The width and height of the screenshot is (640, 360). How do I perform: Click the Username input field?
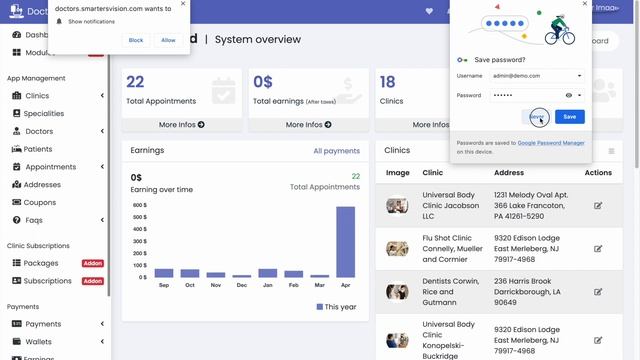pos(537,76)
